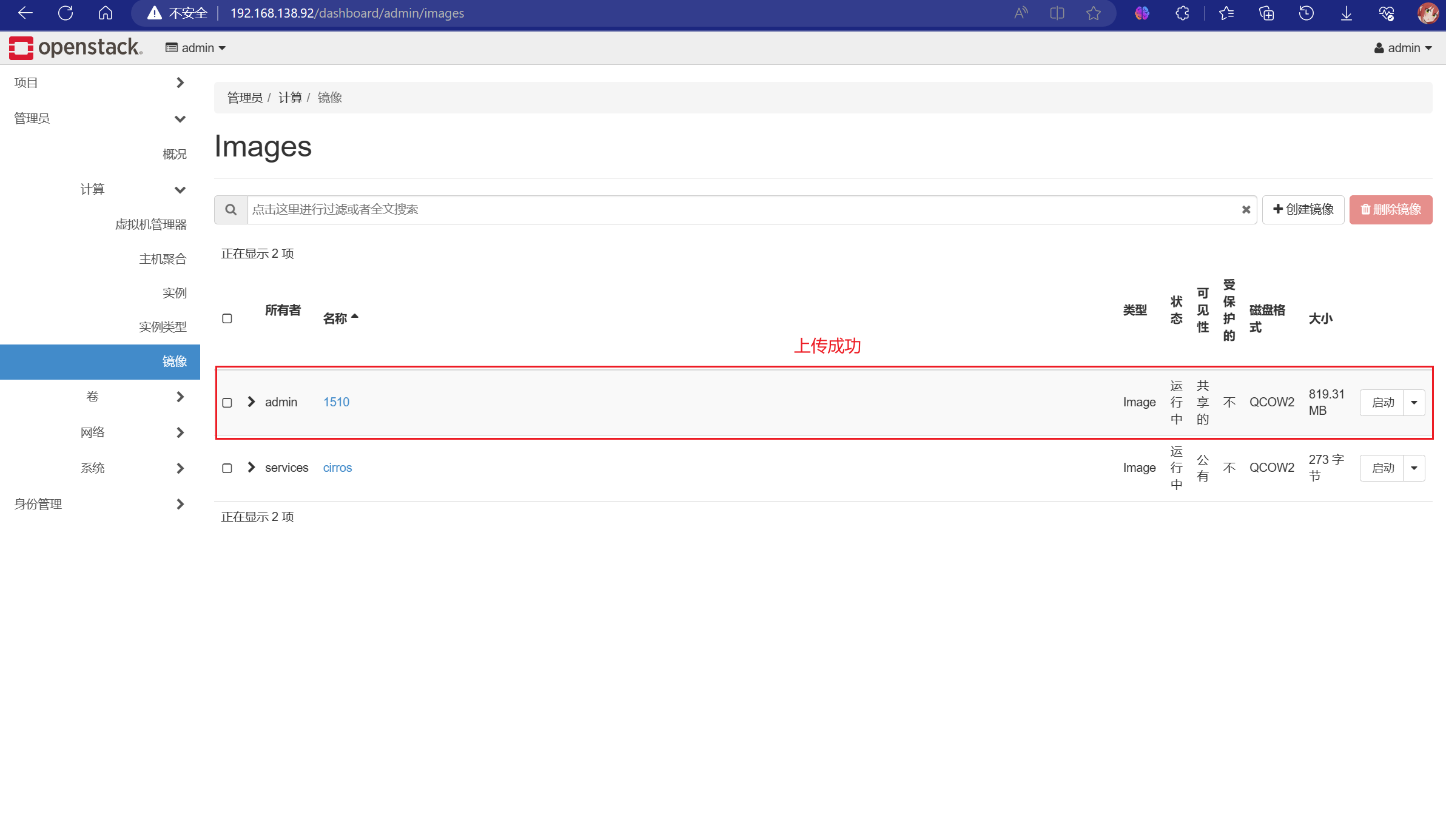
Task: Clear the search filter with X icon
Action: pos(1246,209)
